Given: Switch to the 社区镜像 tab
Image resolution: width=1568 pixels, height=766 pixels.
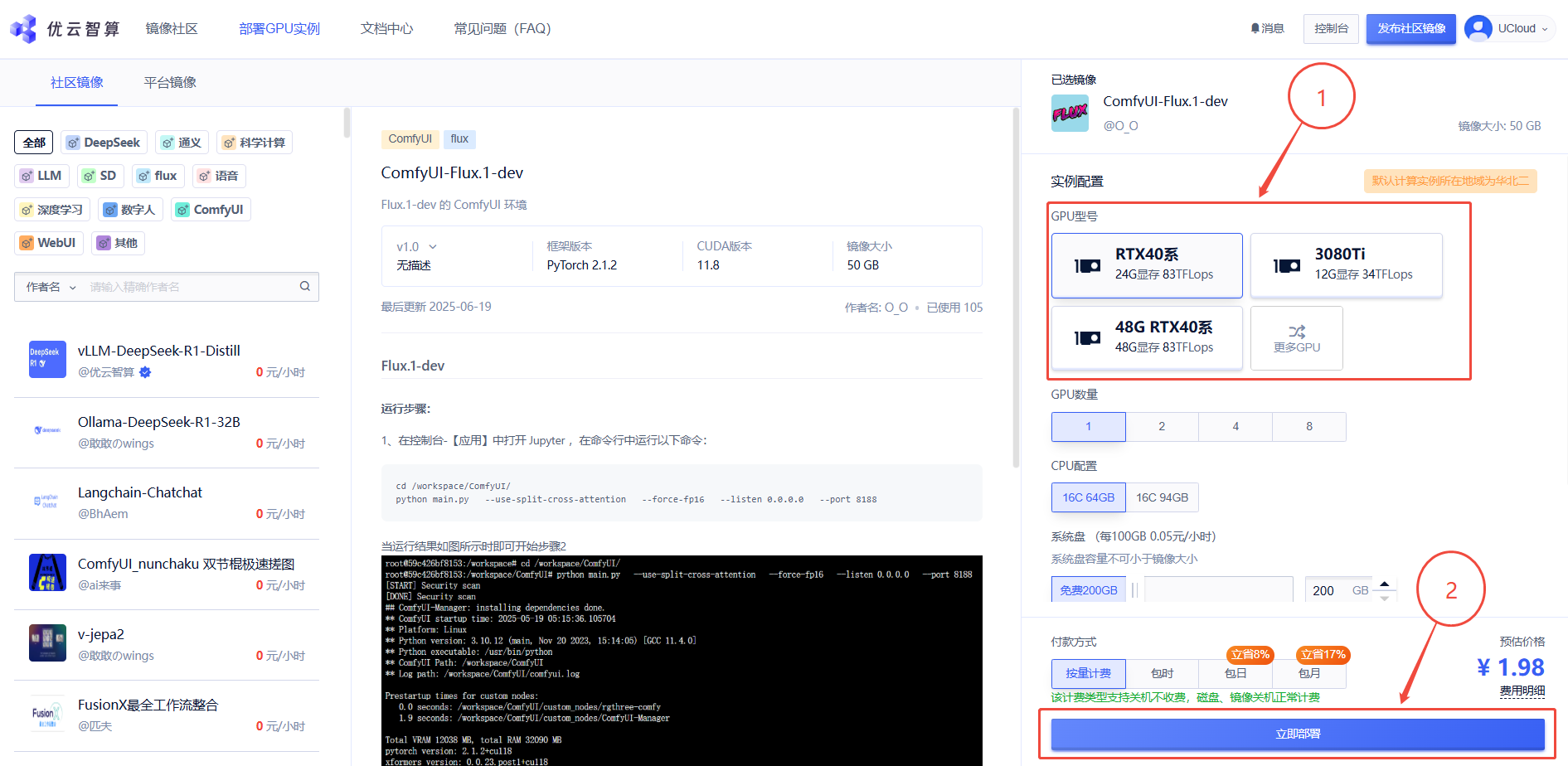Looking at the screenshot, I should pos(77,82).
